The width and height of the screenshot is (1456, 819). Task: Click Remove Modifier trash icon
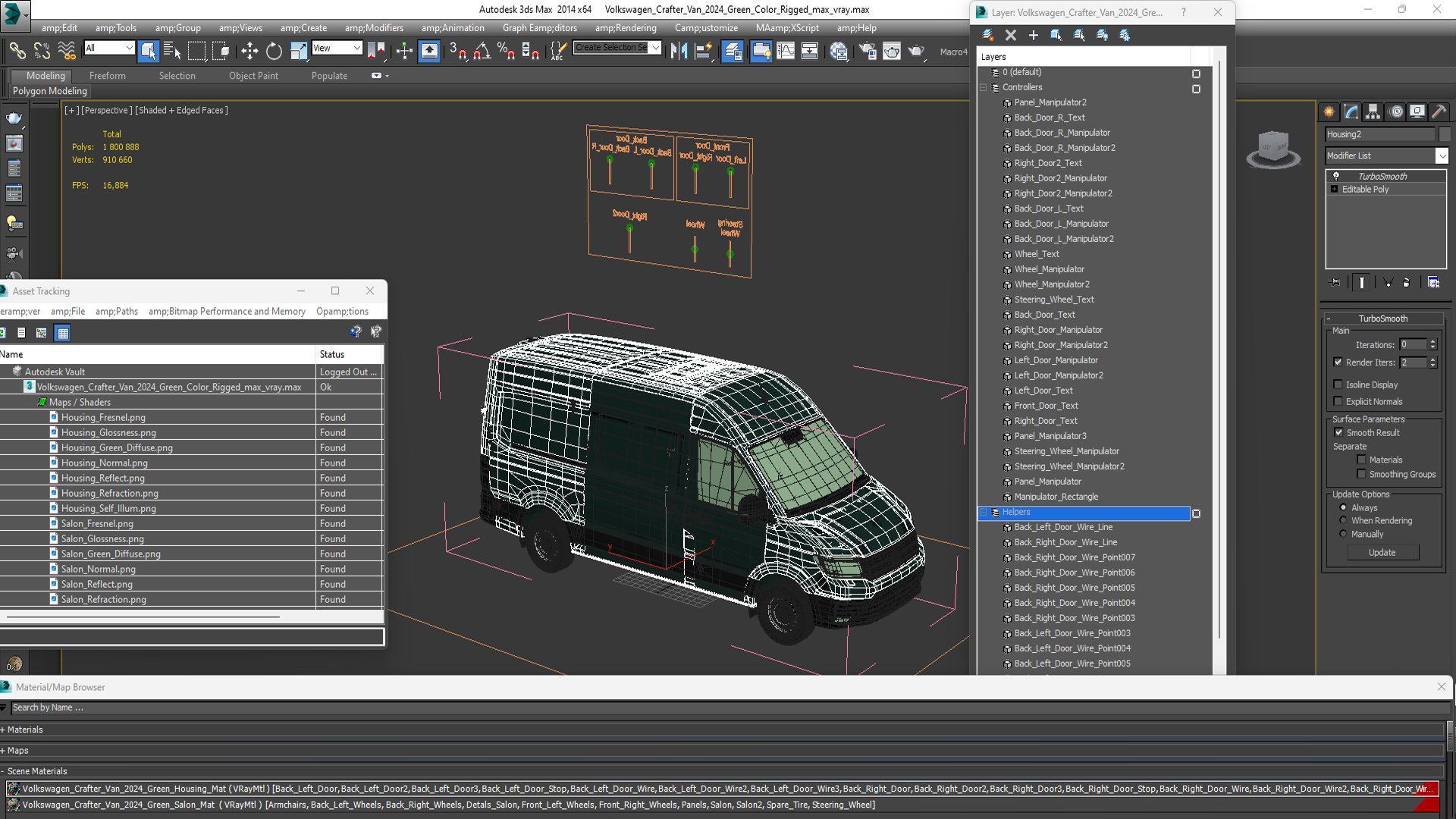[x=1407, y=282]
